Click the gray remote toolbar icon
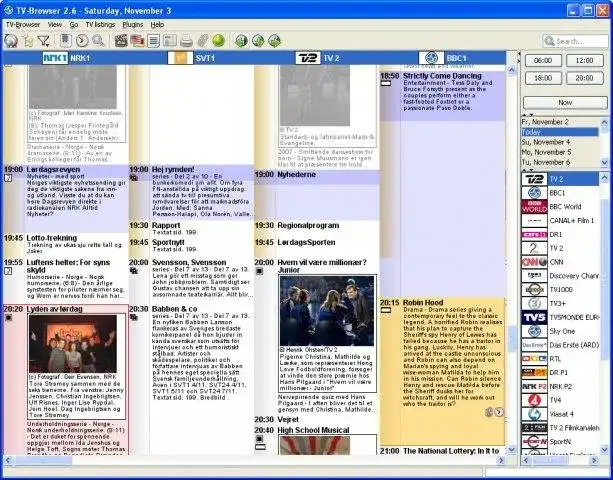This screenshot has width=613, height=480. (202, 41)
